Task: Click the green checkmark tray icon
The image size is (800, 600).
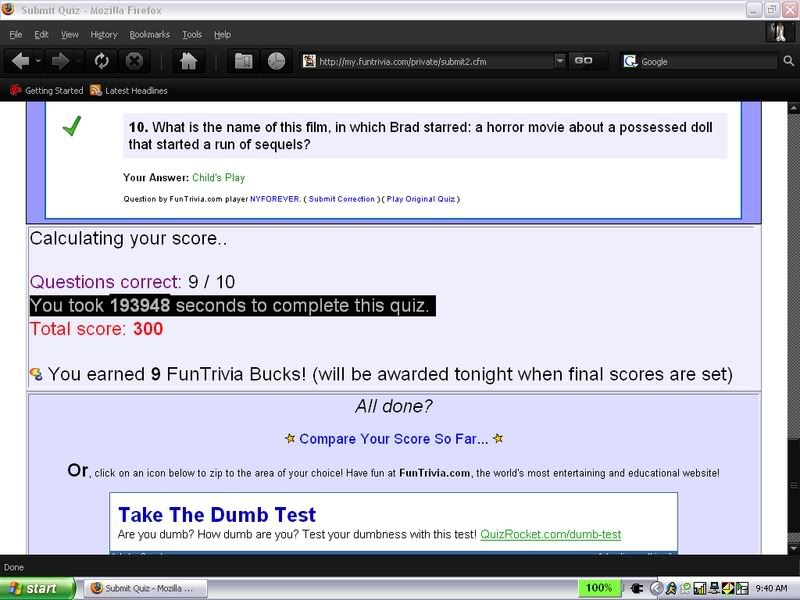Action: 685,588
